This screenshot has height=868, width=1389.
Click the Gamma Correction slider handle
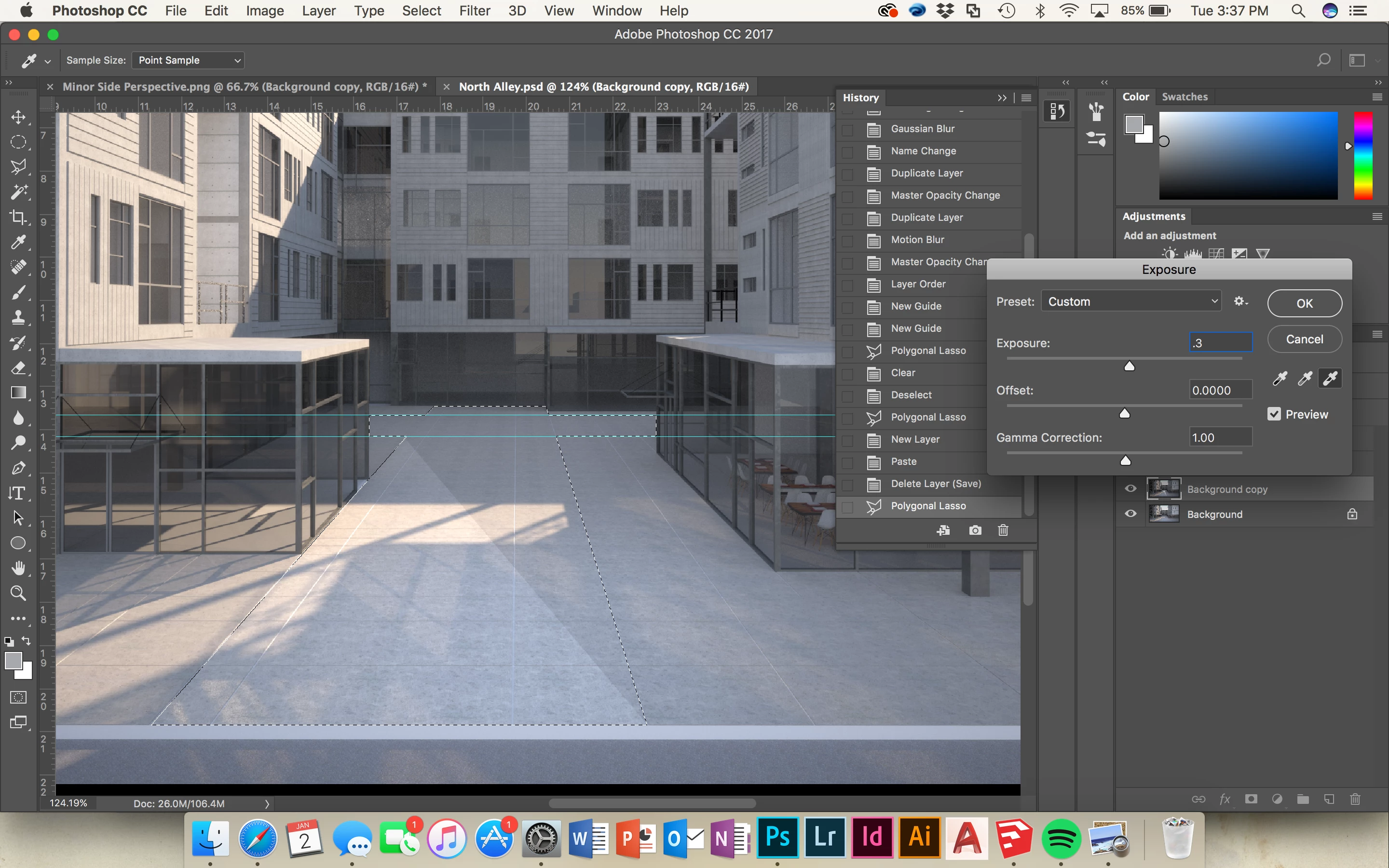tap(1126, 461)
